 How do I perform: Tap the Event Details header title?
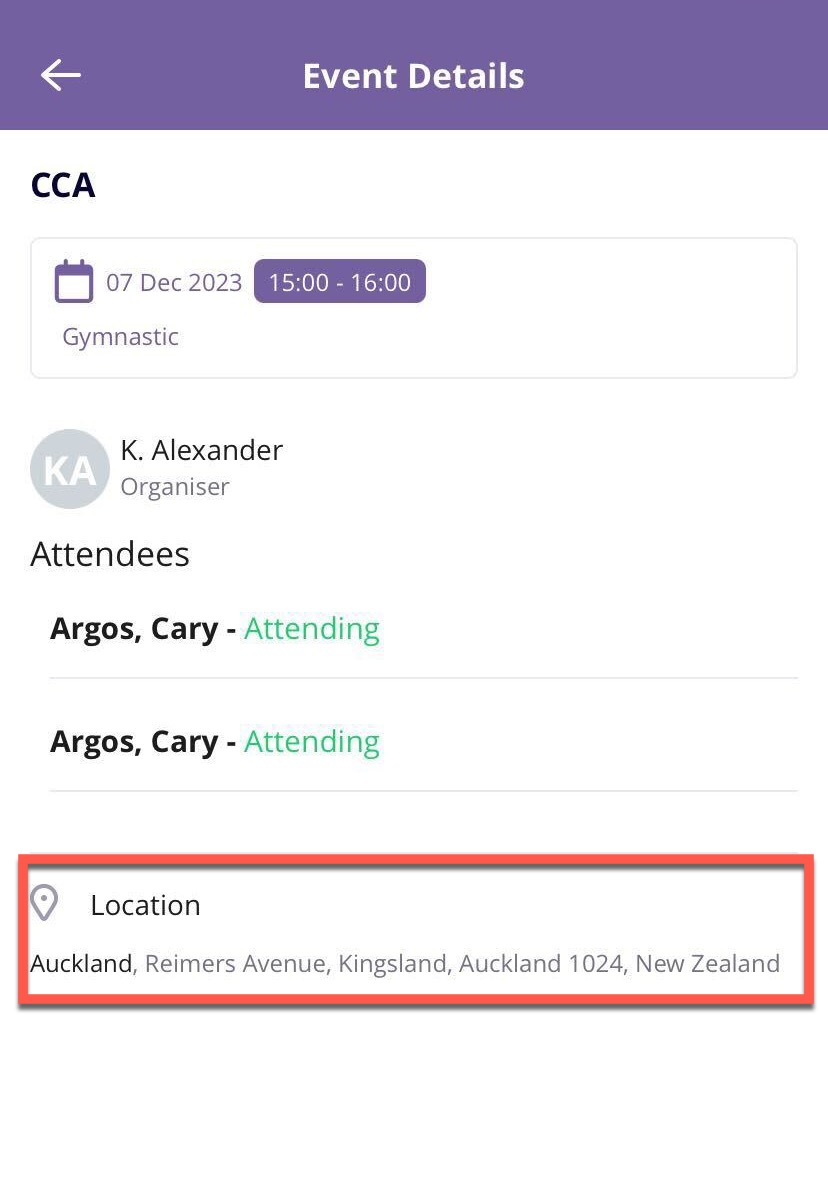(x=413, y=76)
